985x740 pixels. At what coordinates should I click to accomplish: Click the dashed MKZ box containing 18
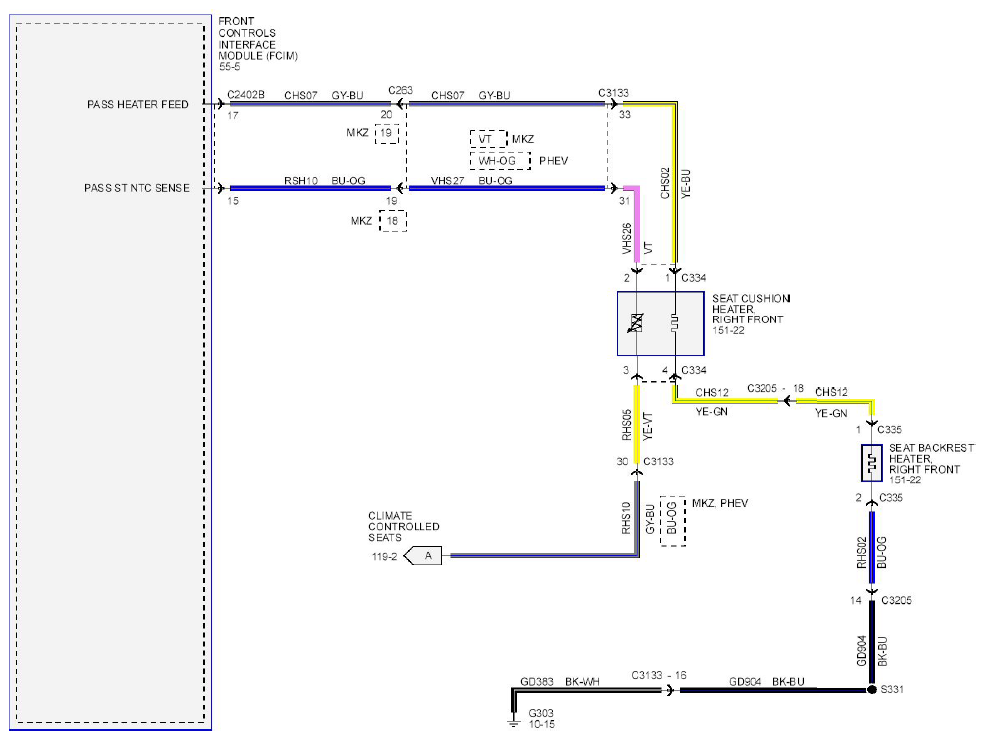[393, 221]
